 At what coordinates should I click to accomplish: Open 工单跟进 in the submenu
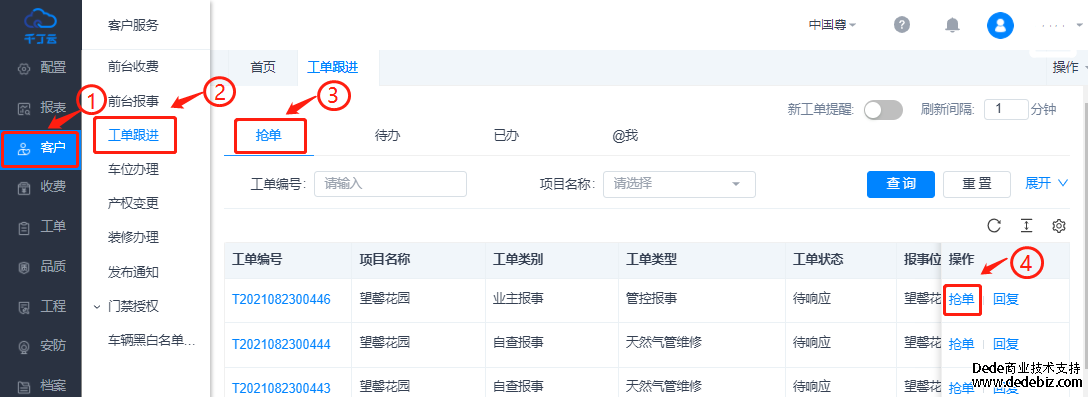point(133,135)
